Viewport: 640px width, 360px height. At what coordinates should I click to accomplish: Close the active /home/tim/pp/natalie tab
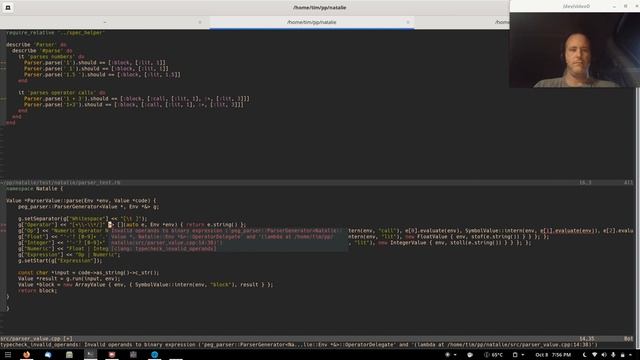(408, 22)
